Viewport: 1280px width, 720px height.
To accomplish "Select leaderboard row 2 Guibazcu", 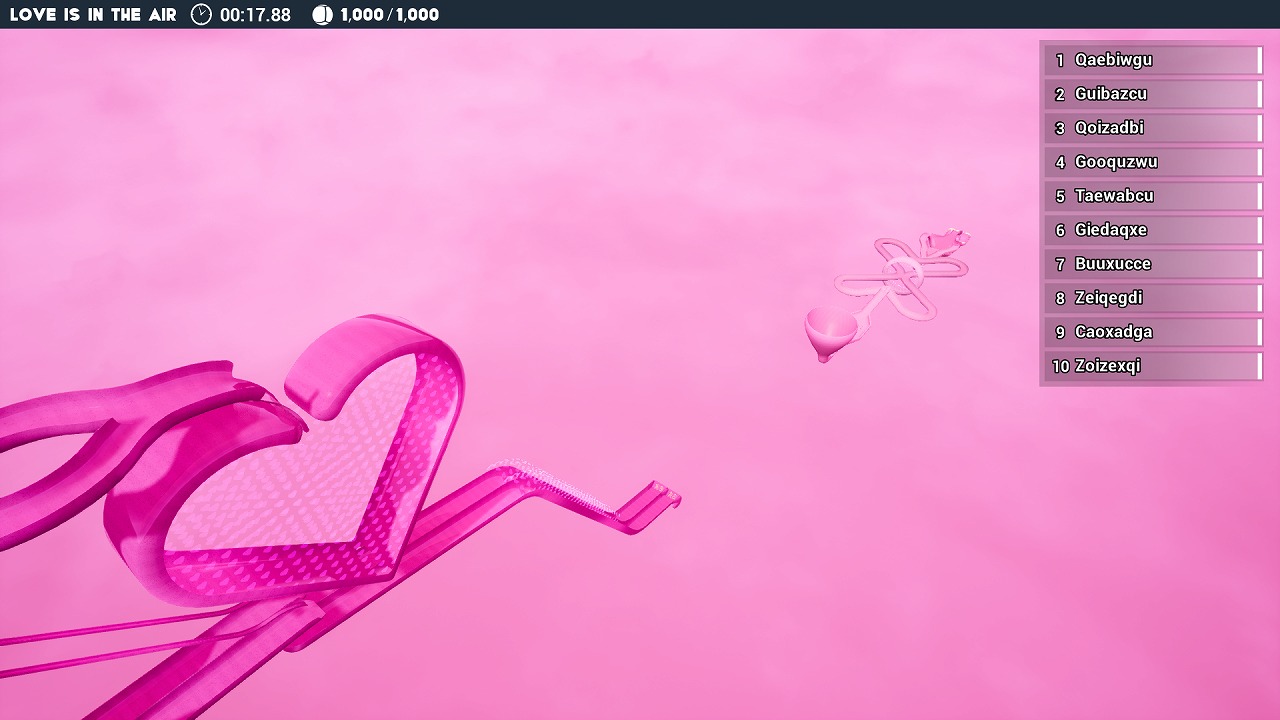I will click(x=1153, y=94).
